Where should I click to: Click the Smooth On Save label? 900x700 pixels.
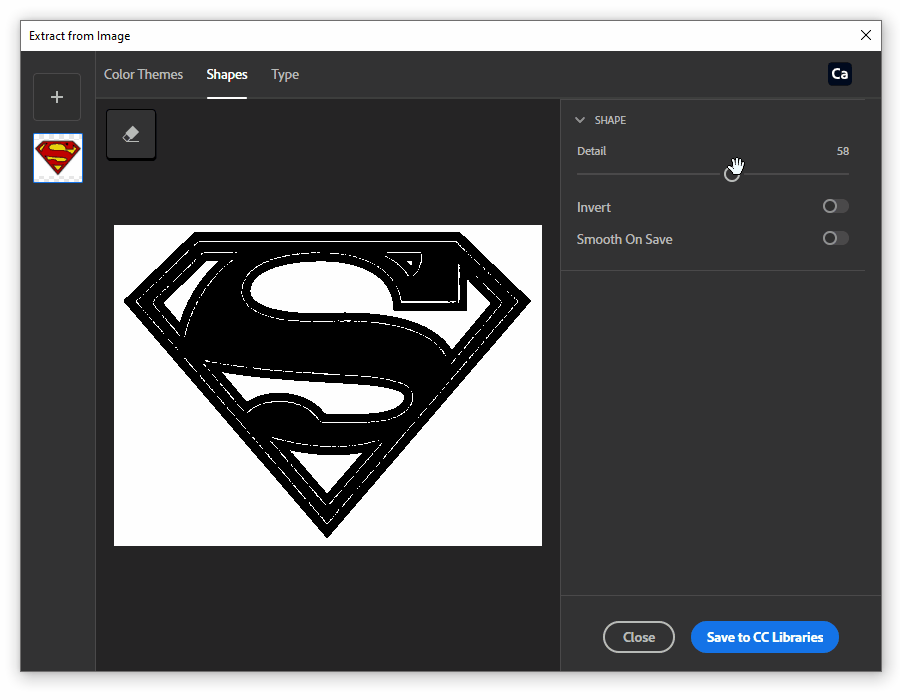[624, 239]
